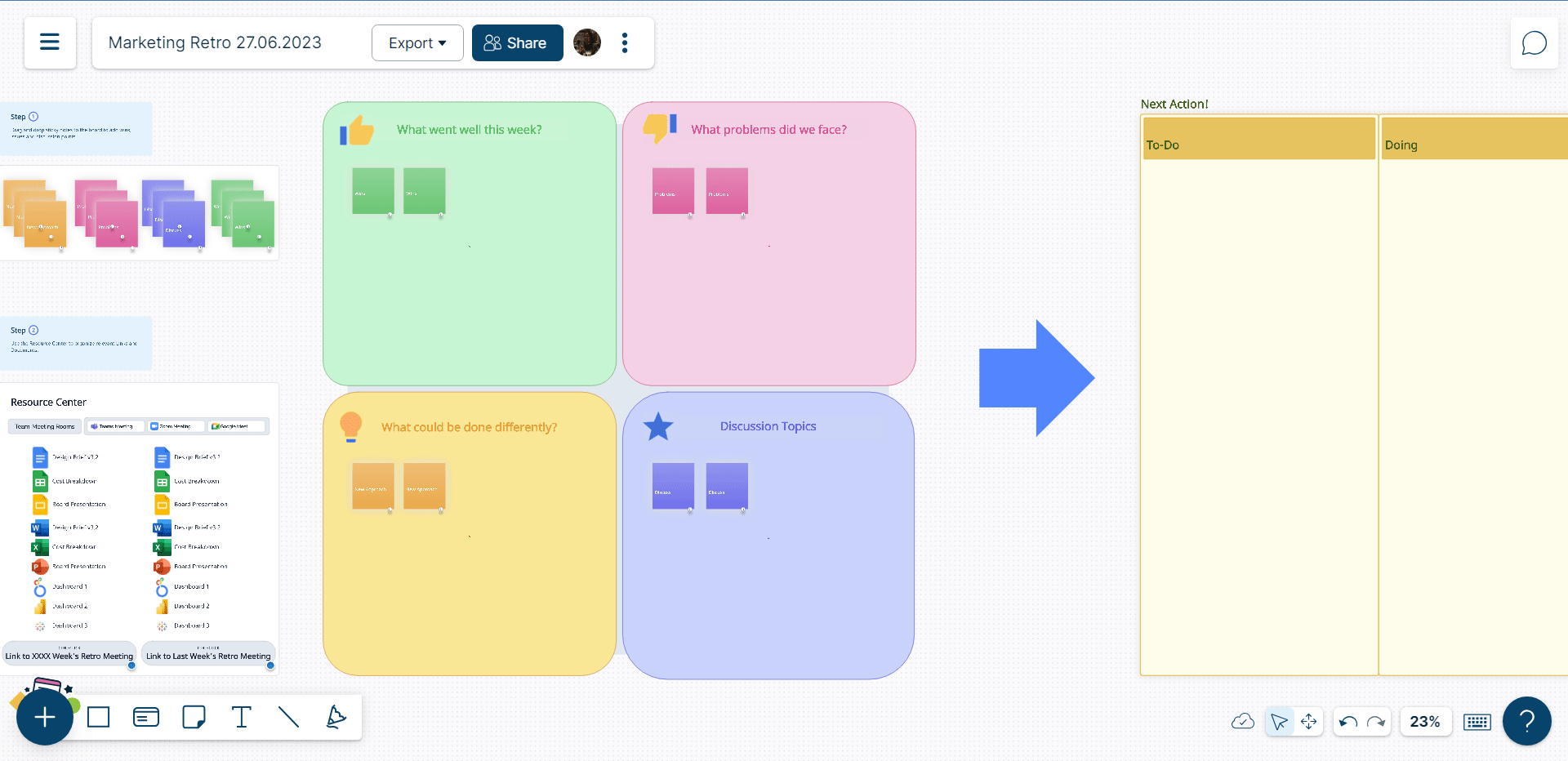Click the undo arrow
The width and height of the screenshot is (1568, 761).
coord(1348,722)
